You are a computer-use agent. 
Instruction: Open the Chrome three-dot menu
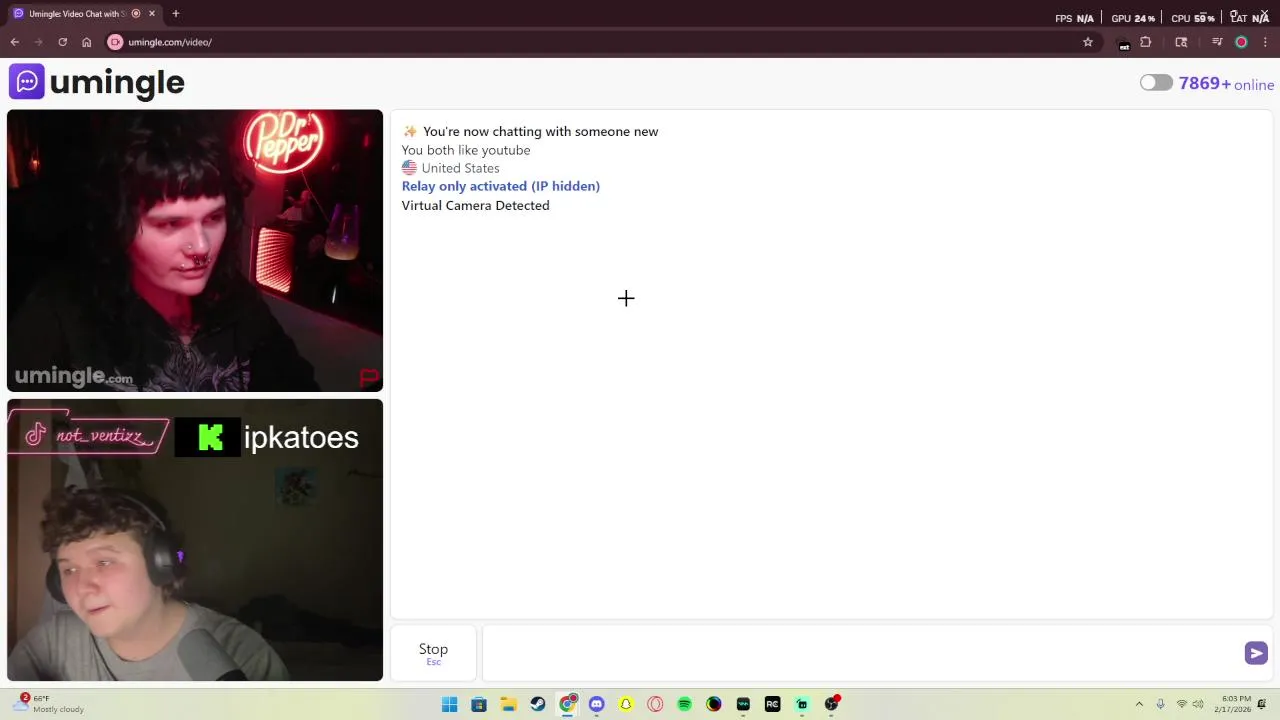tap(1265, 42)
